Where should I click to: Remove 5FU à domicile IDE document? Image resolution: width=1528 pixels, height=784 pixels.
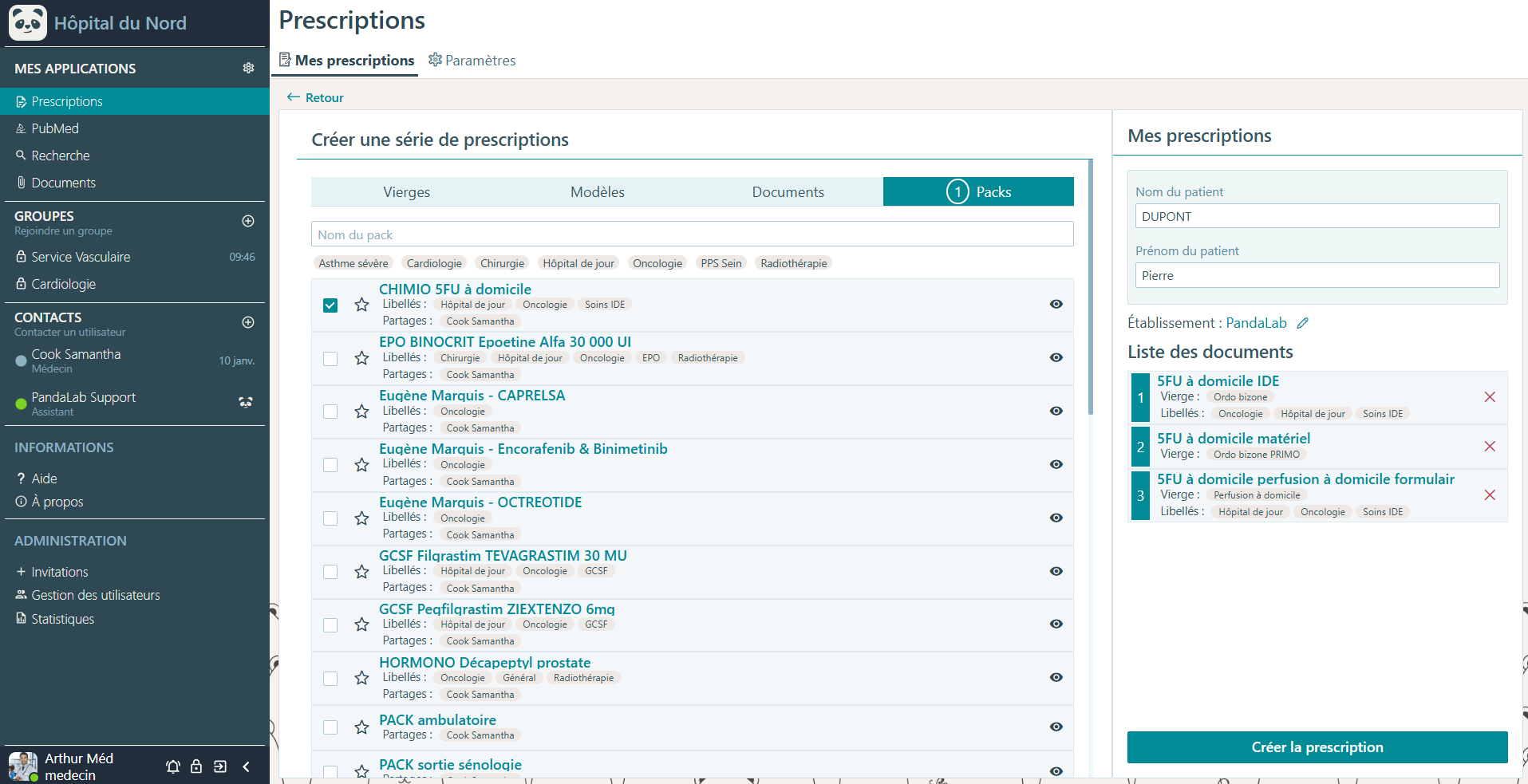[1489, 397]
